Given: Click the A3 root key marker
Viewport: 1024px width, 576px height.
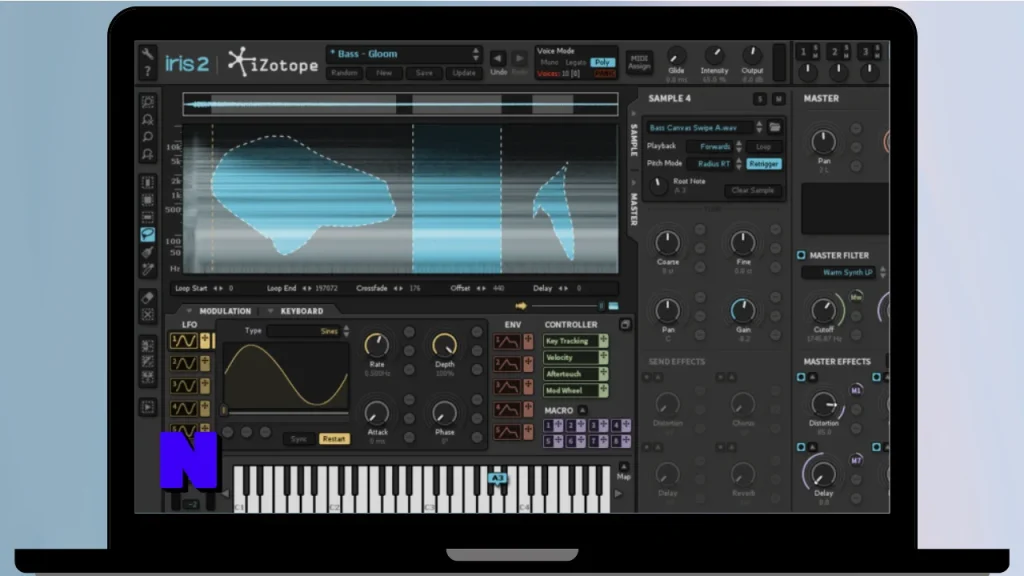Looking at the screenshot, I should coord(498,478).
